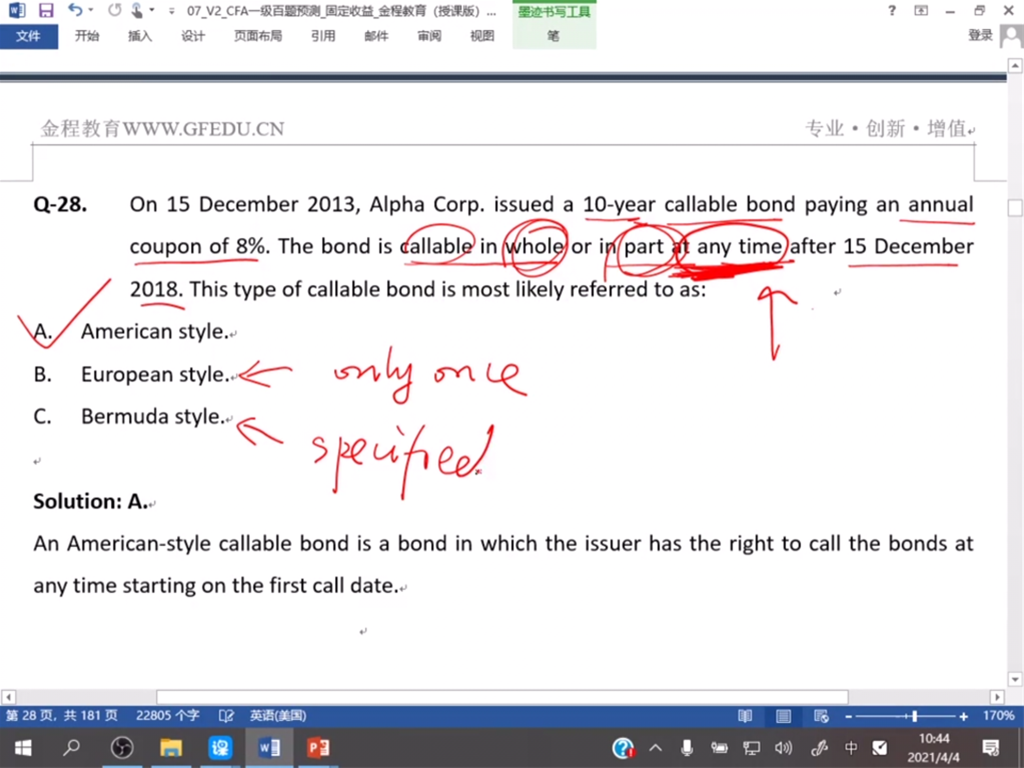The height and width of the screenshot is (768, 1024).
Task: Click the network tray icon
Action: tap(751, 748)
